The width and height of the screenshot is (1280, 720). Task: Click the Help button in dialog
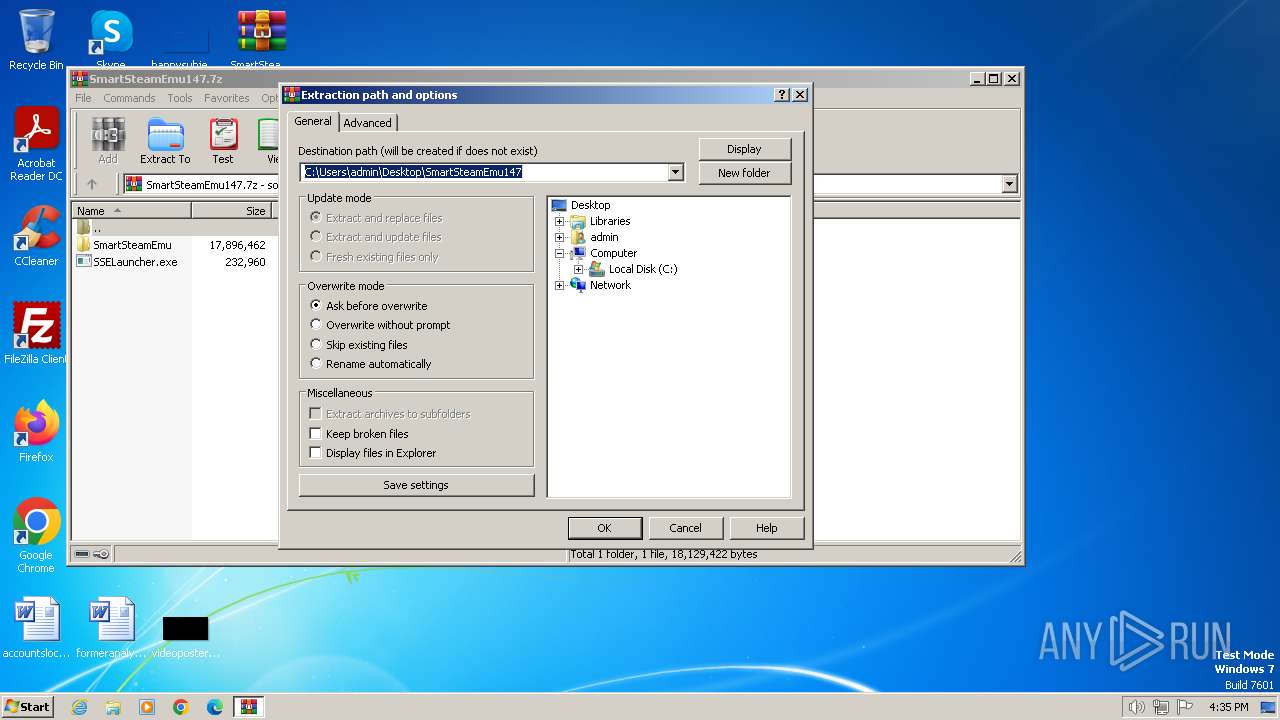766,528
